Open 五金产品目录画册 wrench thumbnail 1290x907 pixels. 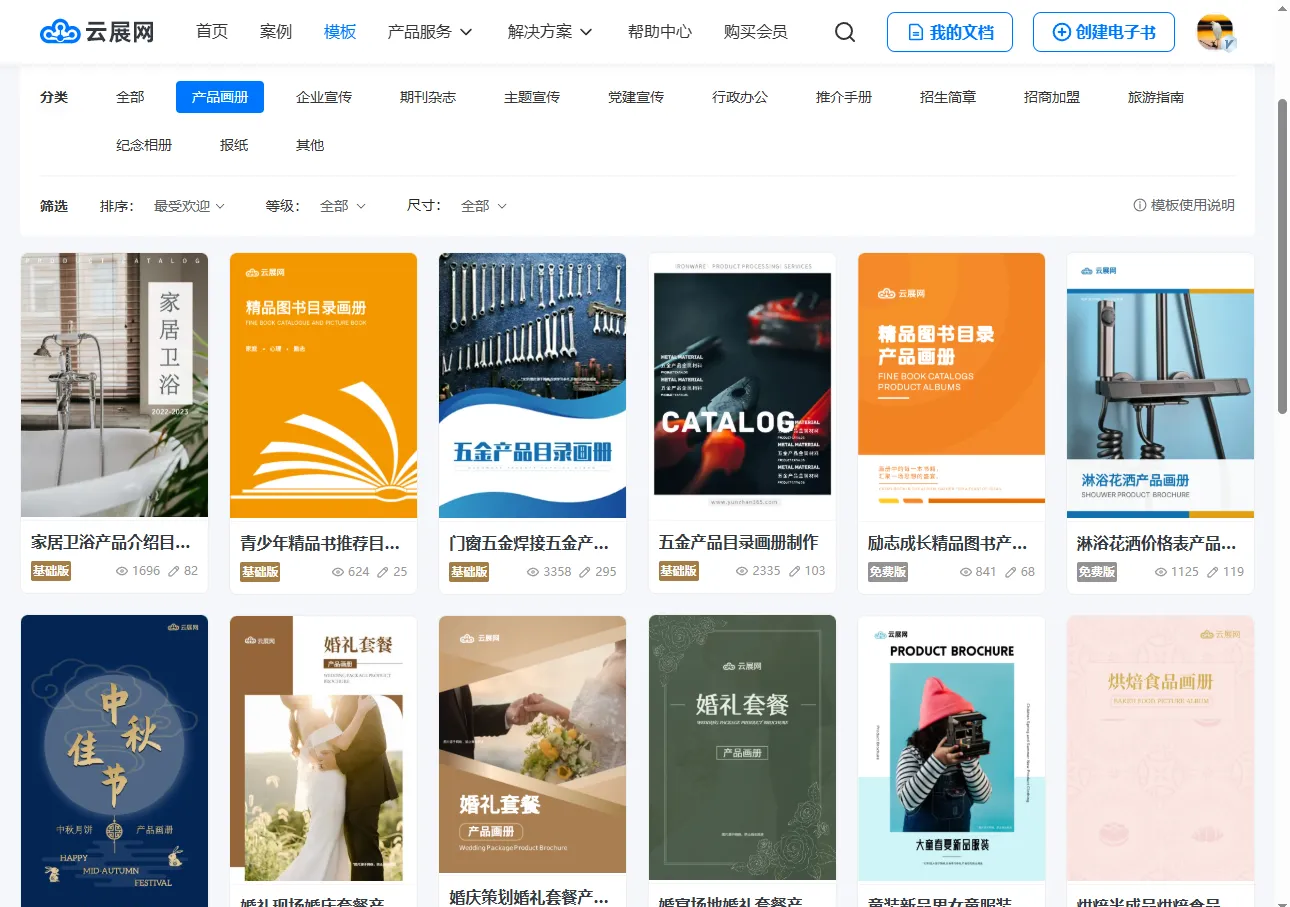click(532, 385)
